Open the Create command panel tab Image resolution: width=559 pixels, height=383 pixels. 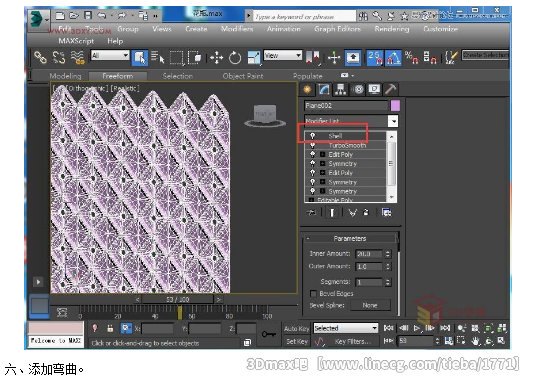(x=307, y=89)
